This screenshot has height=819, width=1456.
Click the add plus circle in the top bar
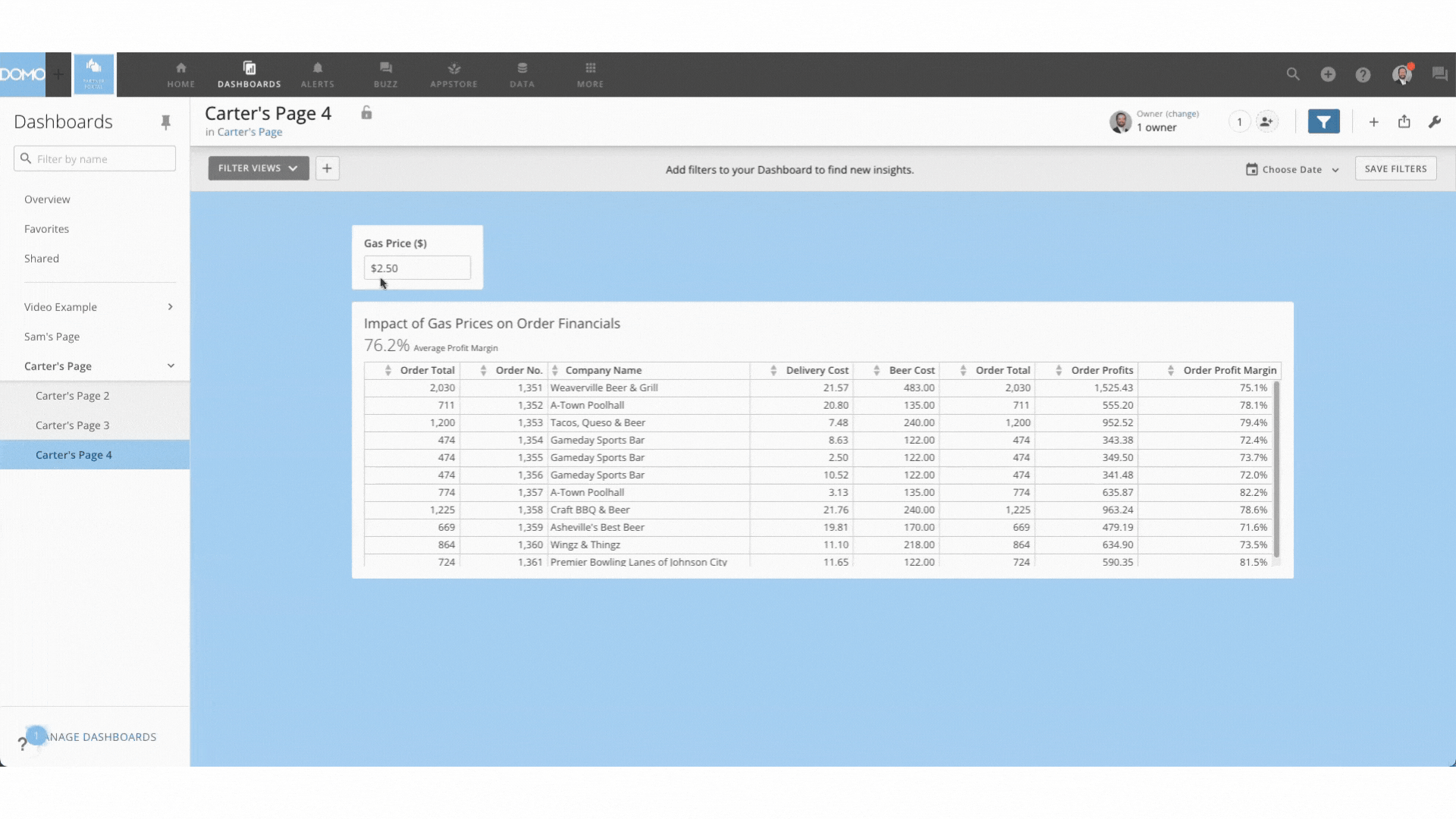tap(1328, 74)
